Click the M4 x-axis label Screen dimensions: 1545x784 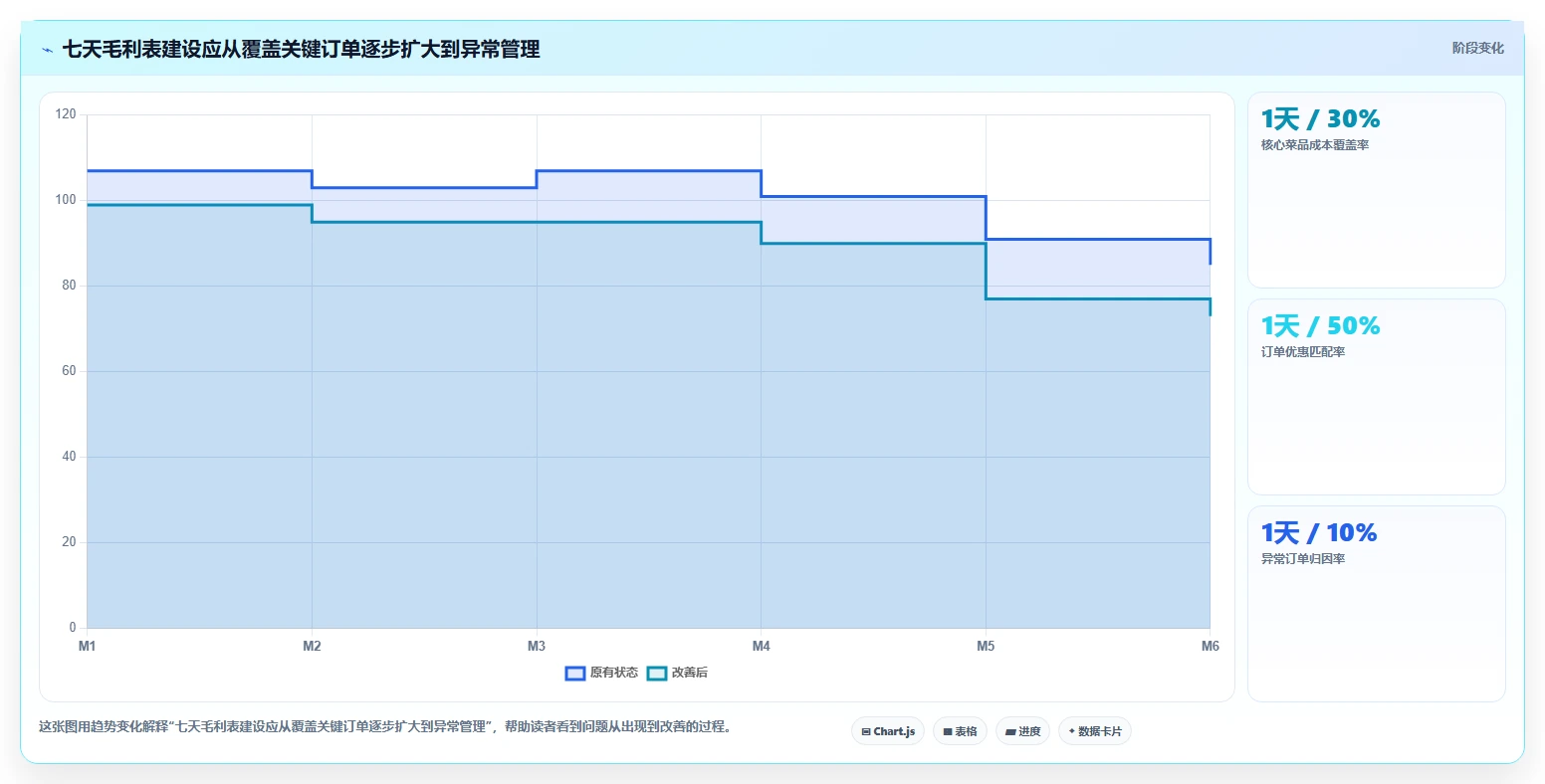(762, 647)
